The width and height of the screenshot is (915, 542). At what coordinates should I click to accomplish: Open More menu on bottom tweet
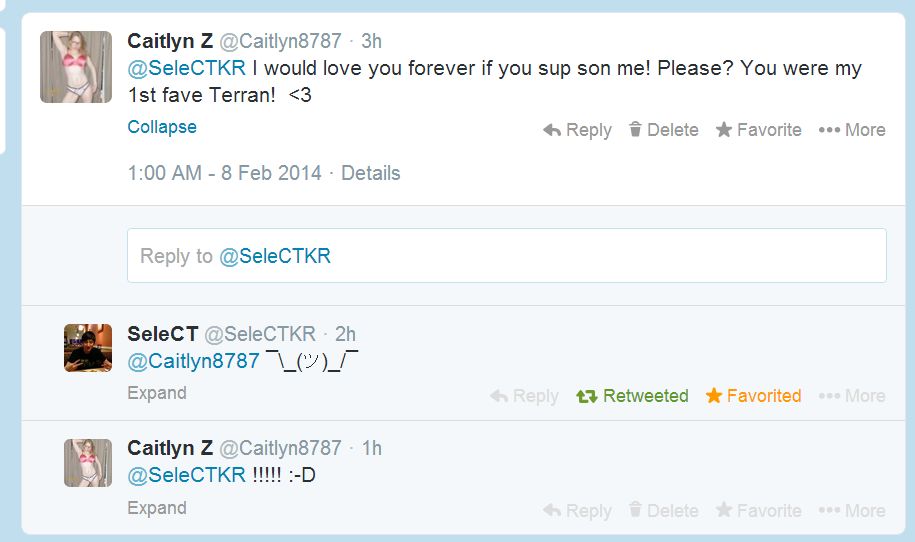(829, 511)
